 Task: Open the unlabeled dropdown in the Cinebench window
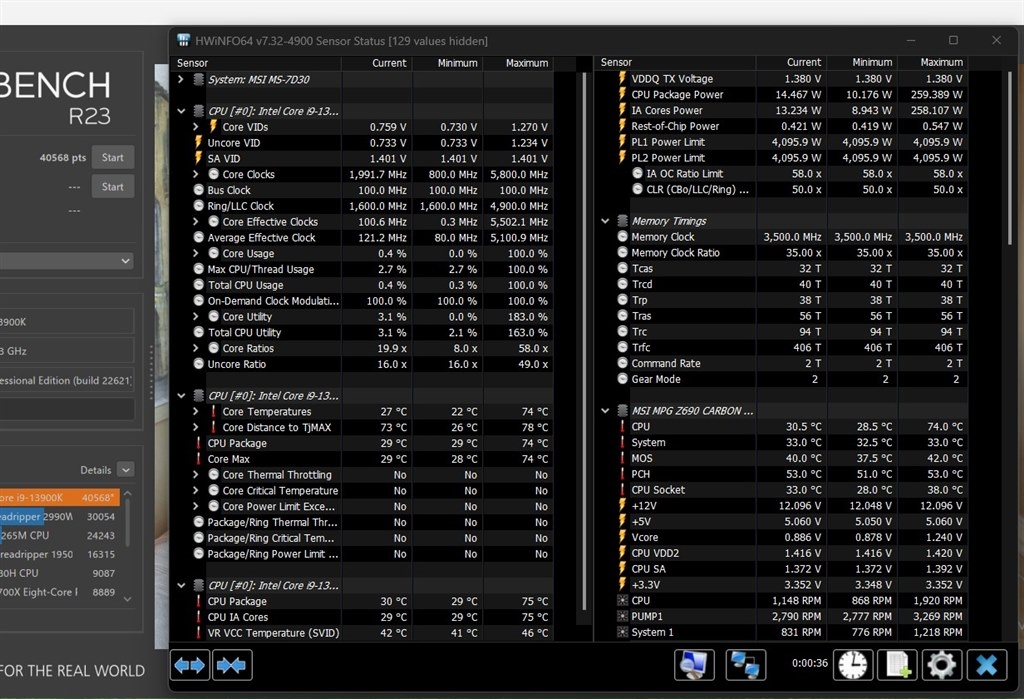(x=67, y=261)
